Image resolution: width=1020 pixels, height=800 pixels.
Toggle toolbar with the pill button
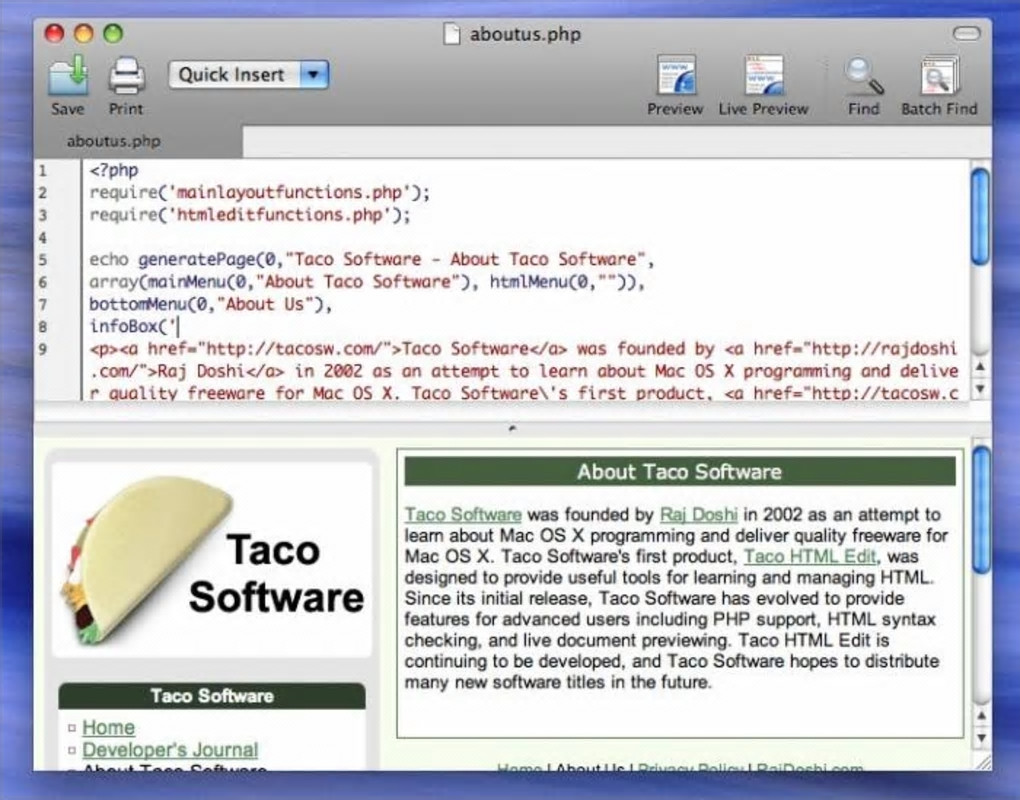[966, 33]
